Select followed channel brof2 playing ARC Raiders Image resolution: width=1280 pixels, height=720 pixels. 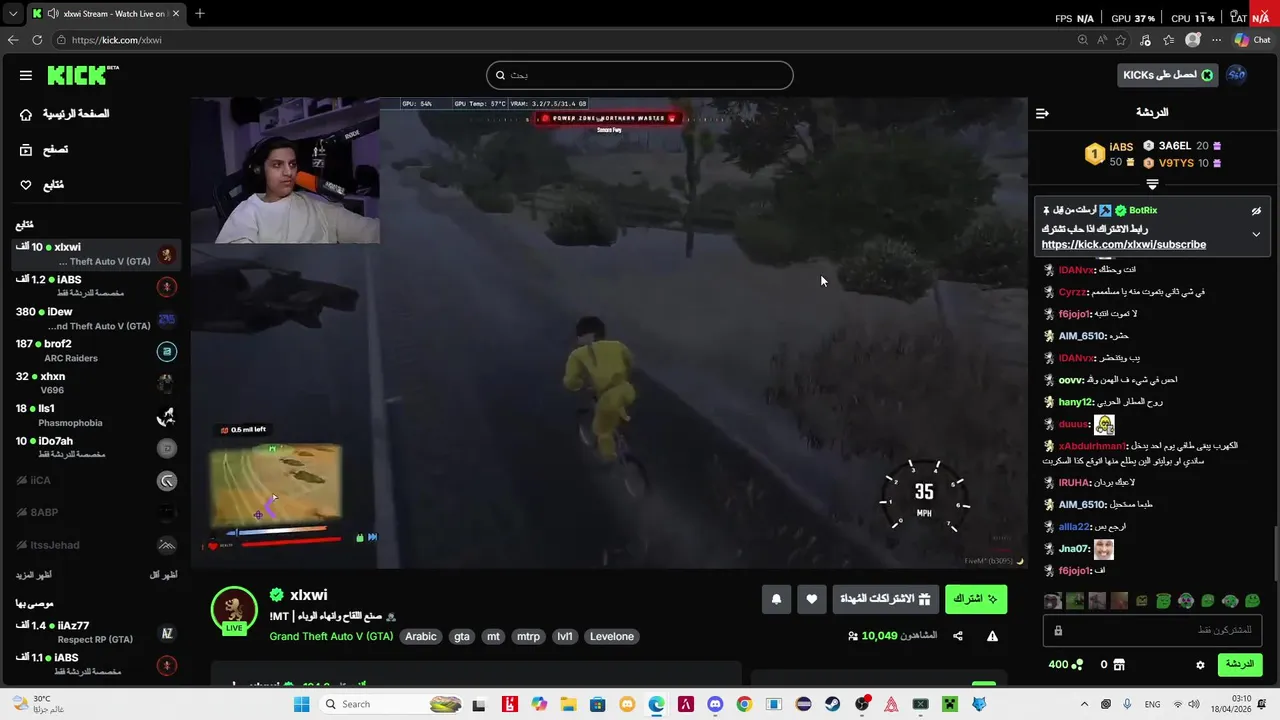click(x=96, y=351)
